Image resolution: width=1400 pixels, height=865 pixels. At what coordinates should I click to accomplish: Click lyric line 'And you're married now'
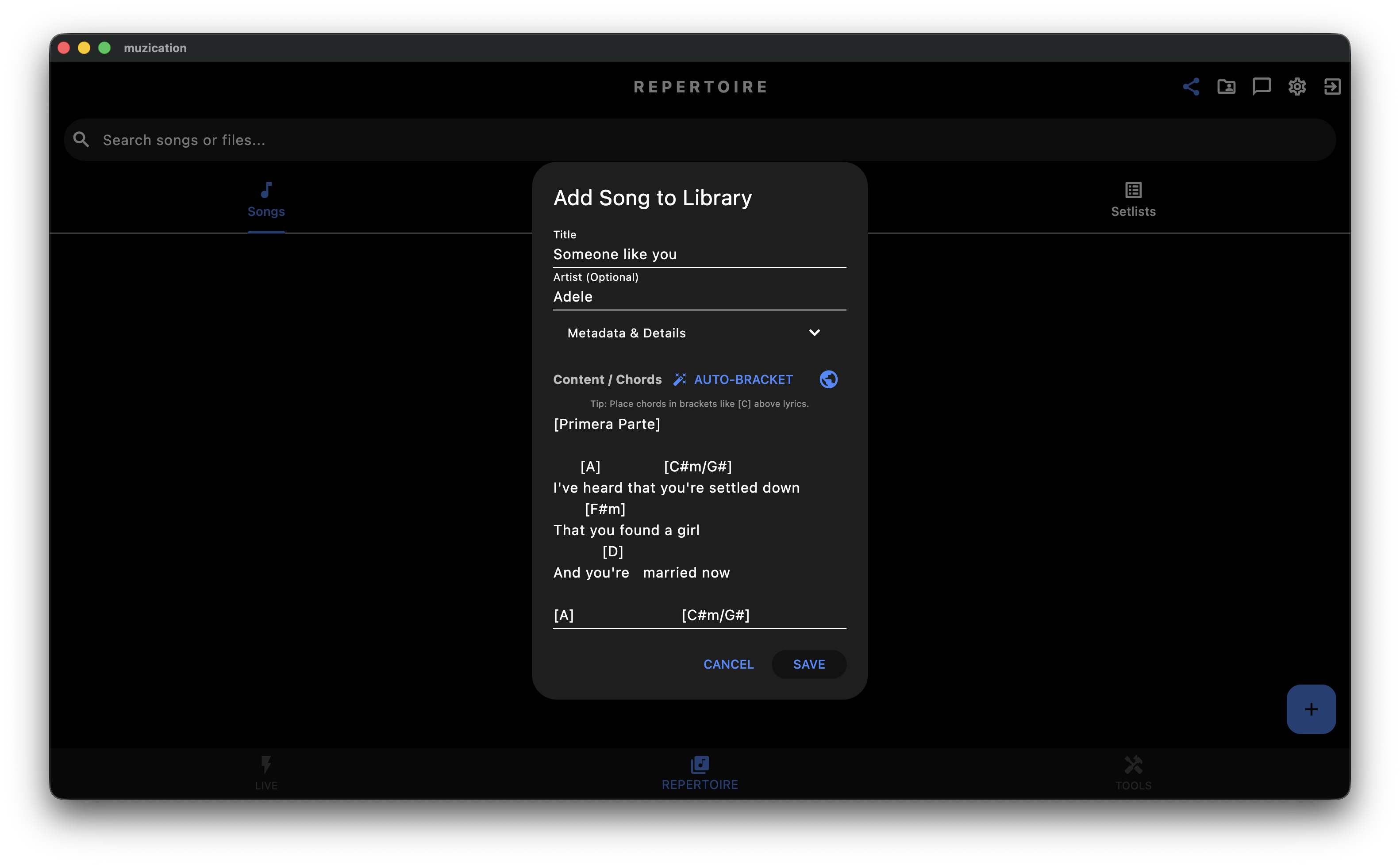[x=641, y=573]
